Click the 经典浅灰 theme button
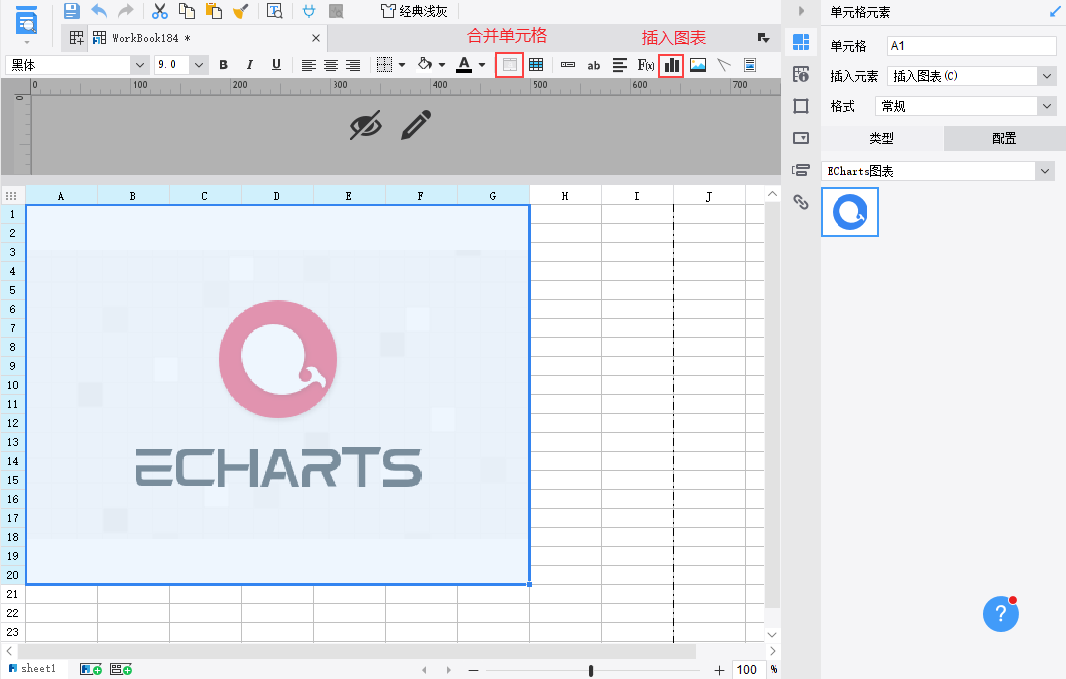 point(414,11)
